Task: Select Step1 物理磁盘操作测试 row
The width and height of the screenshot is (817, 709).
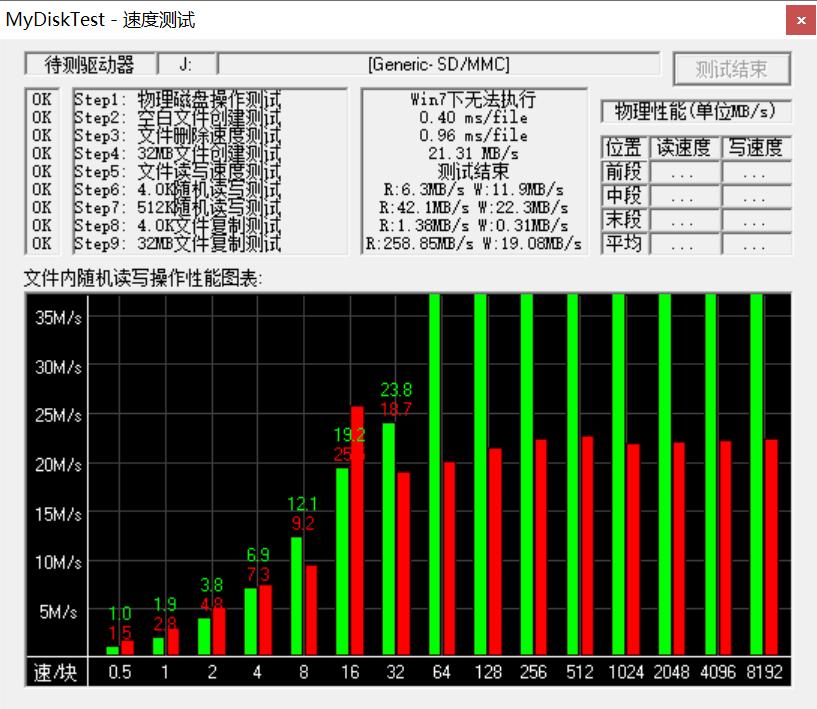Action: (177, 99)
